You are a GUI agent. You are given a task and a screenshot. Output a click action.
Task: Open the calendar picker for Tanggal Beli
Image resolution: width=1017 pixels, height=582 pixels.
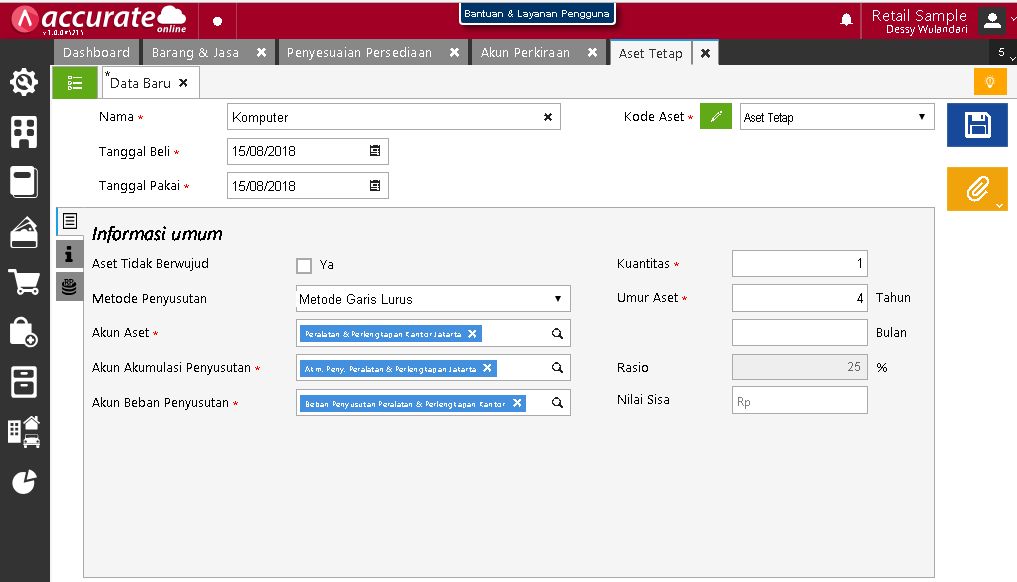pyautogui.click(x=375, y=152)
